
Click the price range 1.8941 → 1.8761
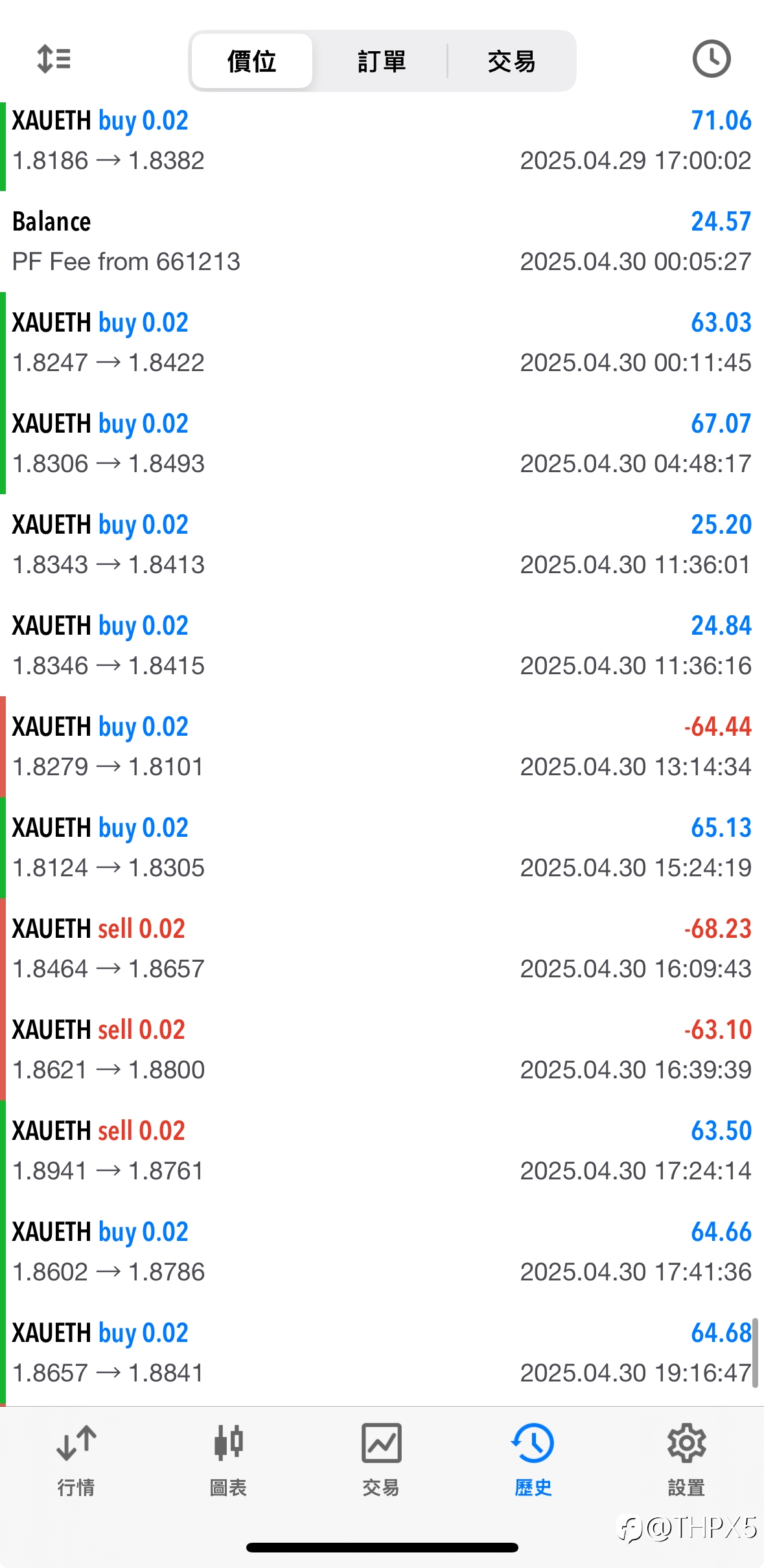108,1171
